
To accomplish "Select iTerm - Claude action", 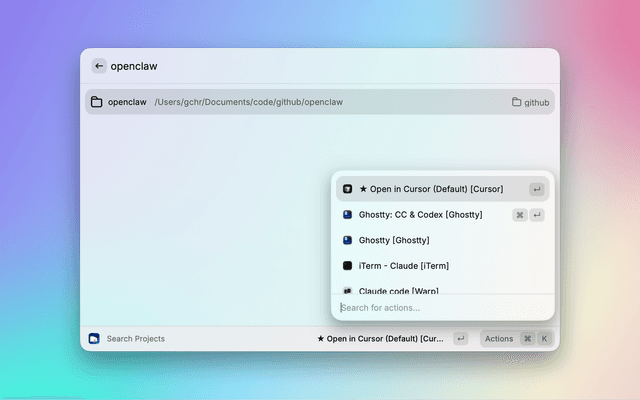I will tap(403, 266).
